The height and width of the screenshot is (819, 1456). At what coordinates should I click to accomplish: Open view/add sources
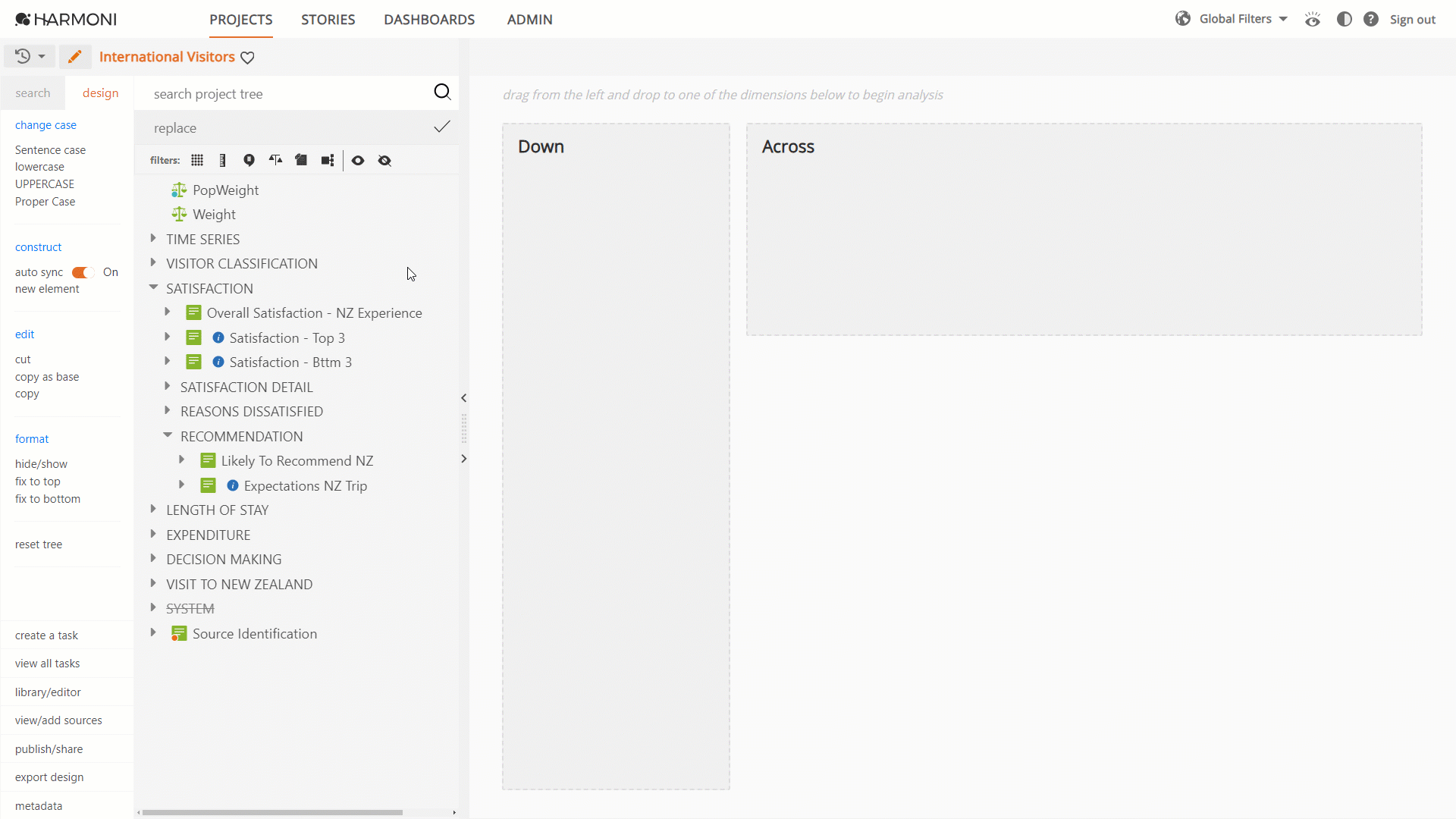coord(58,720)
